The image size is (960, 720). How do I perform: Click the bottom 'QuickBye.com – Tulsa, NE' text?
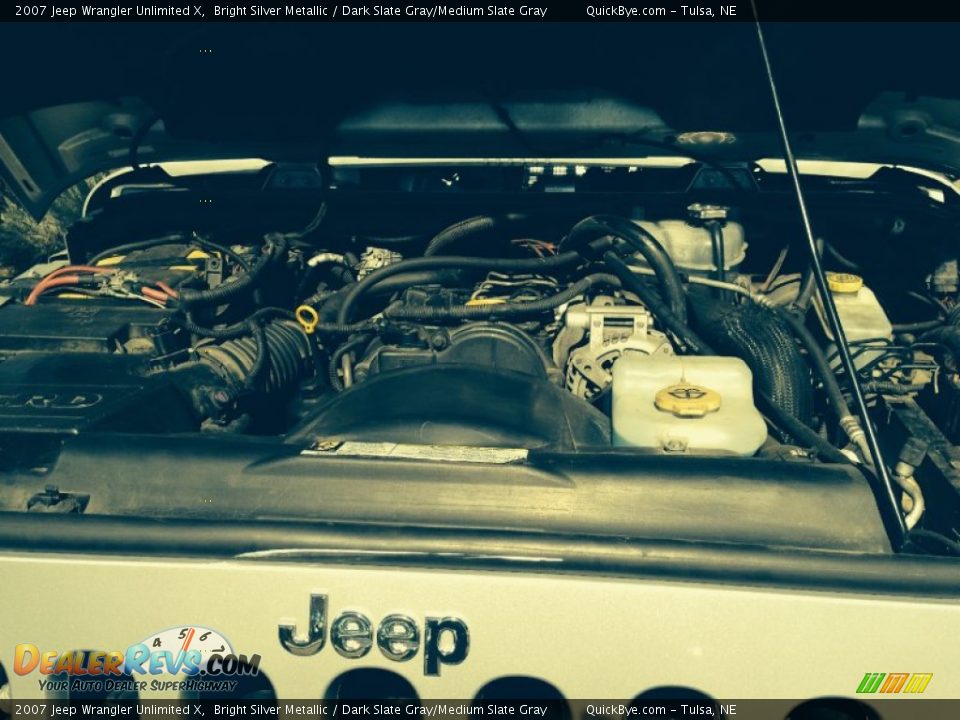pos(660,710)
